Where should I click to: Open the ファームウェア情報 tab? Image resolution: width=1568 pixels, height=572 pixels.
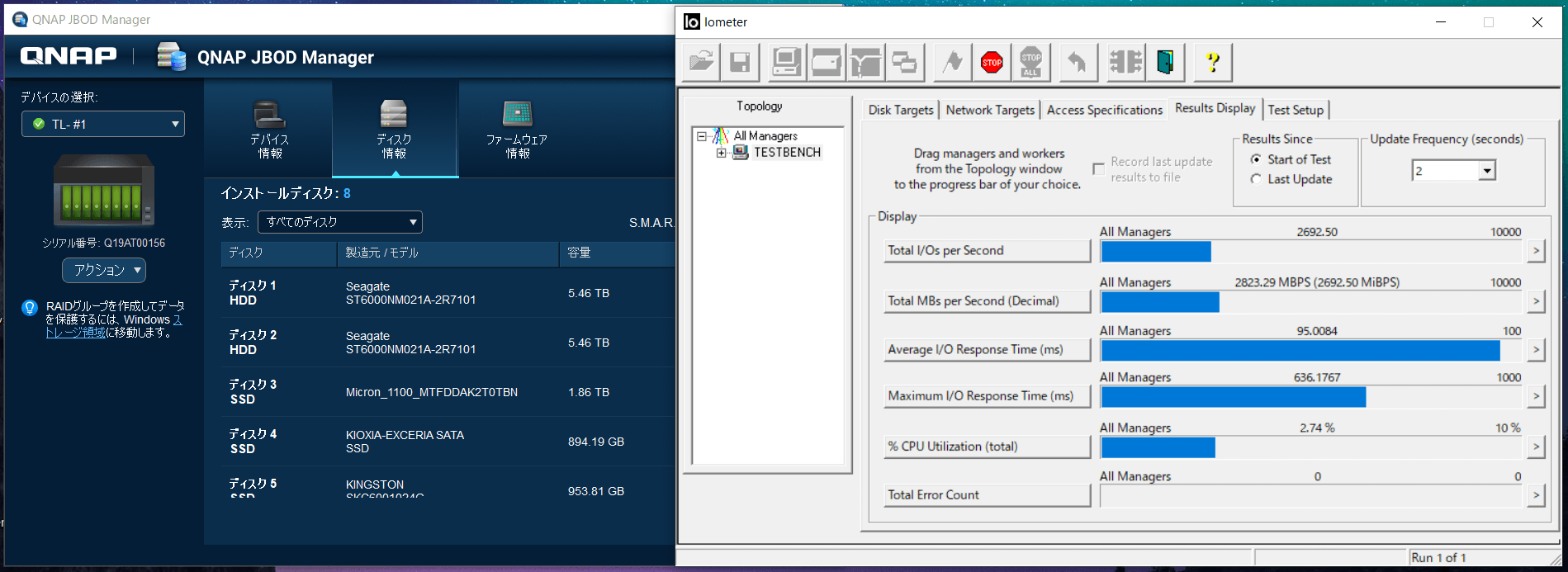[517, 130]
